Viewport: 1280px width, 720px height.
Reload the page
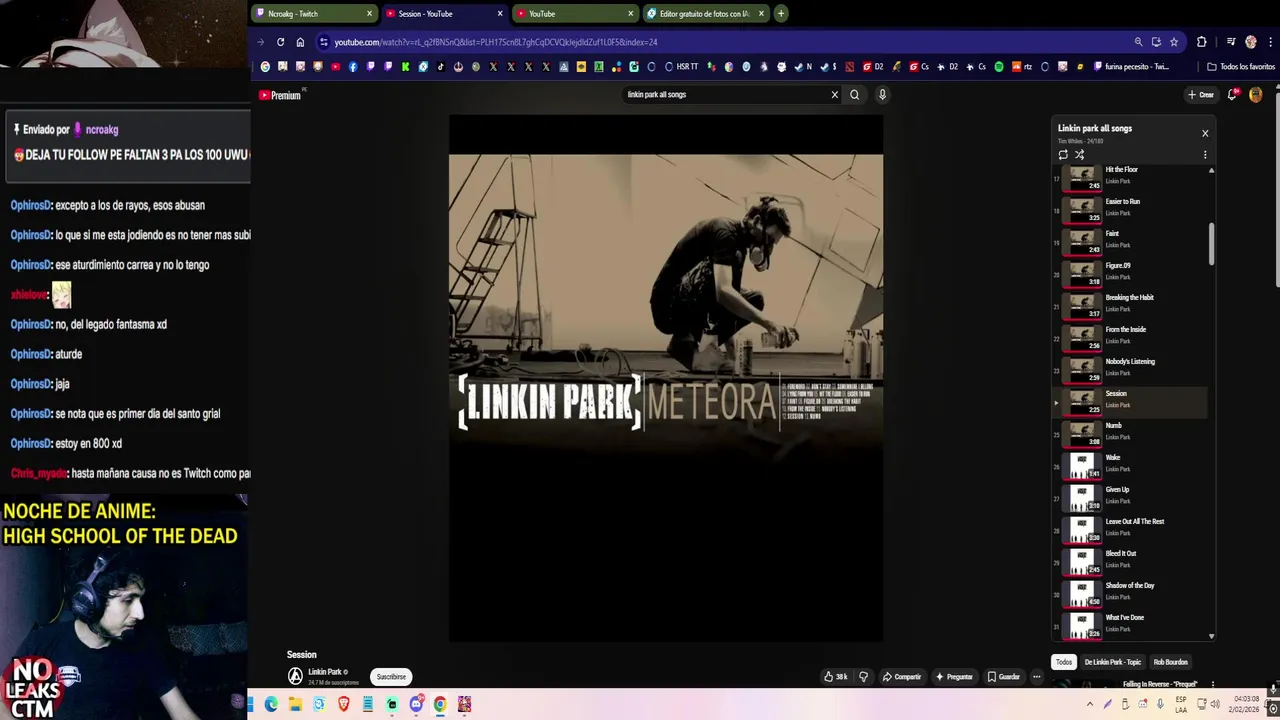[281, 42]
